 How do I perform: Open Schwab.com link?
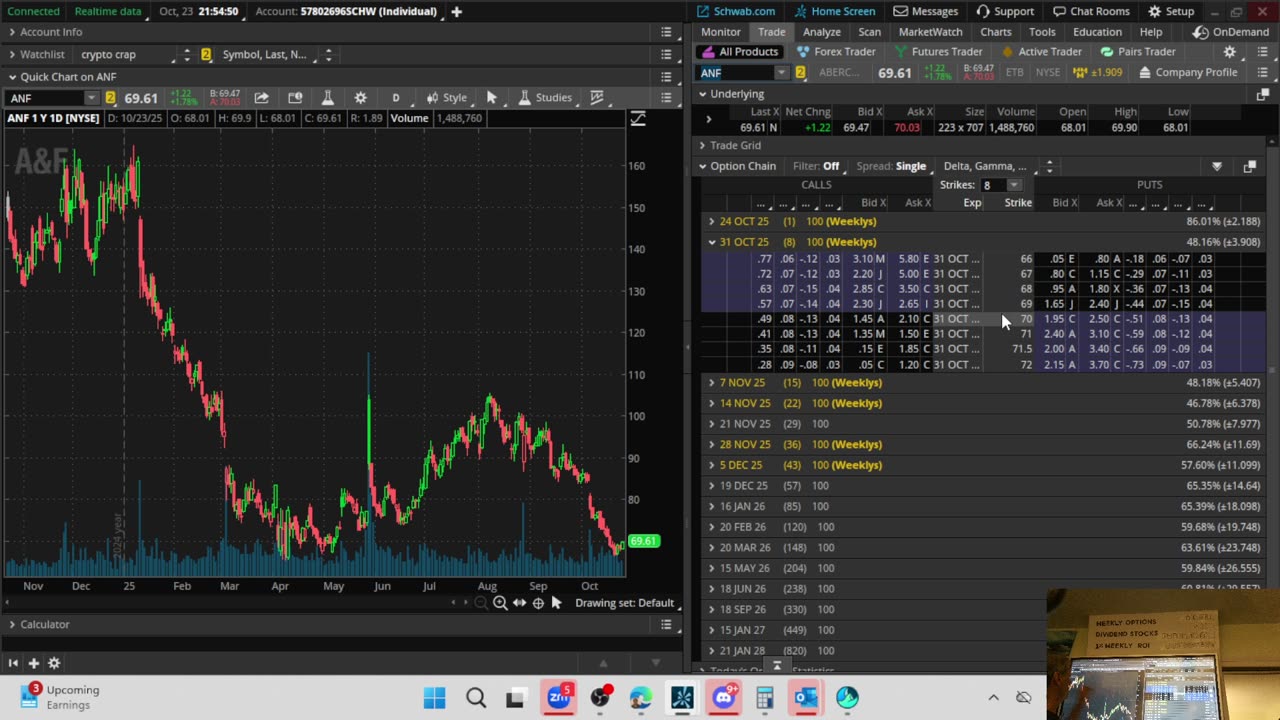coord(735,11)
